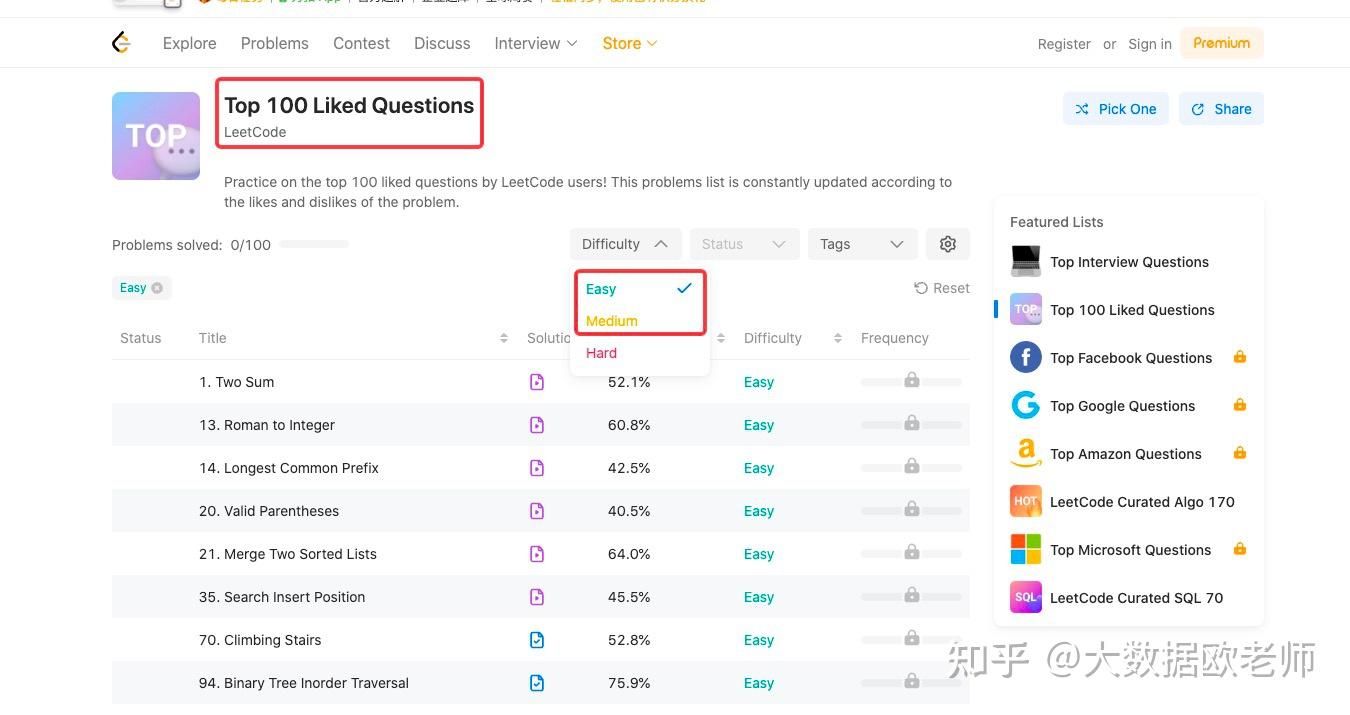1350x715 pixels.
Task: Click the LeetCode logo
Action: tap(120, 42)
